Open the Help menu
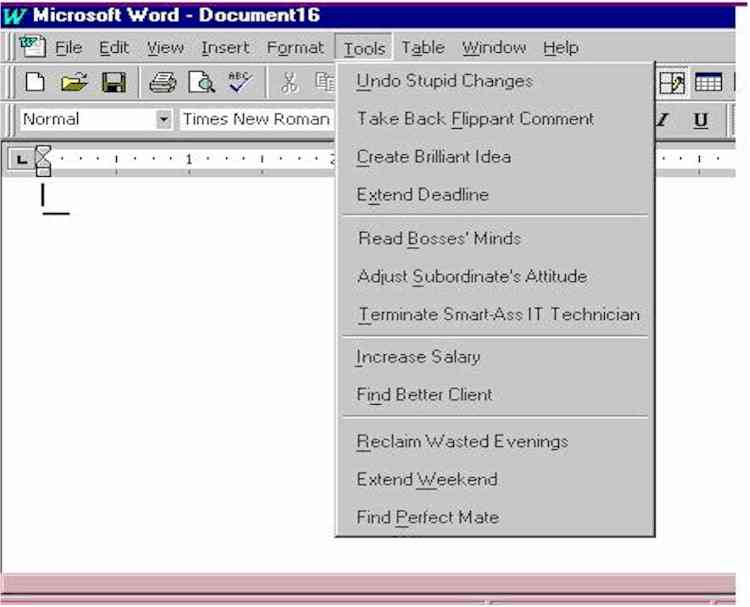The height and width of the screenshot is (607, 750). 561,48
